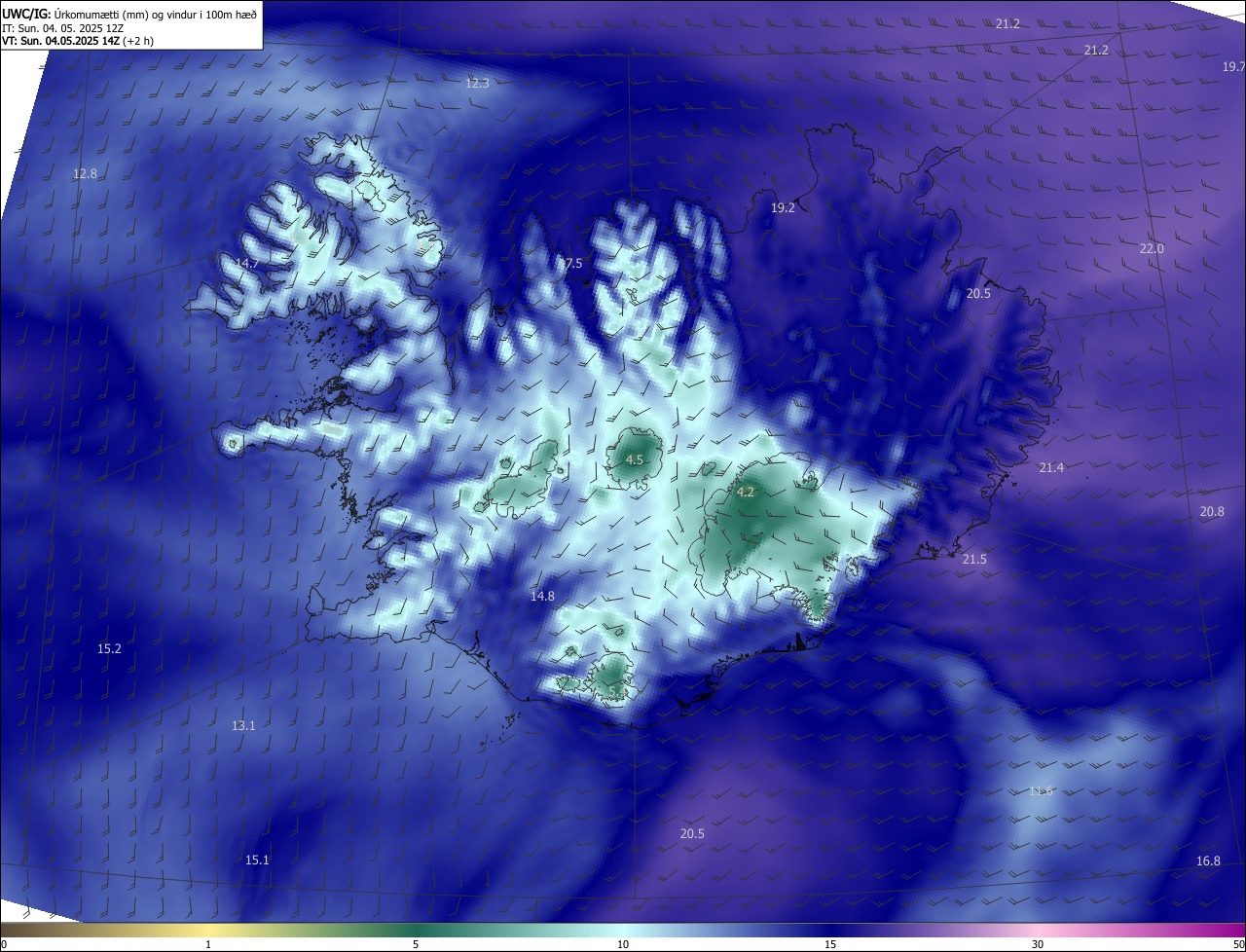Click the 'UWC/IG: Úrkomumætti (mm)' title line

(129, 13)
